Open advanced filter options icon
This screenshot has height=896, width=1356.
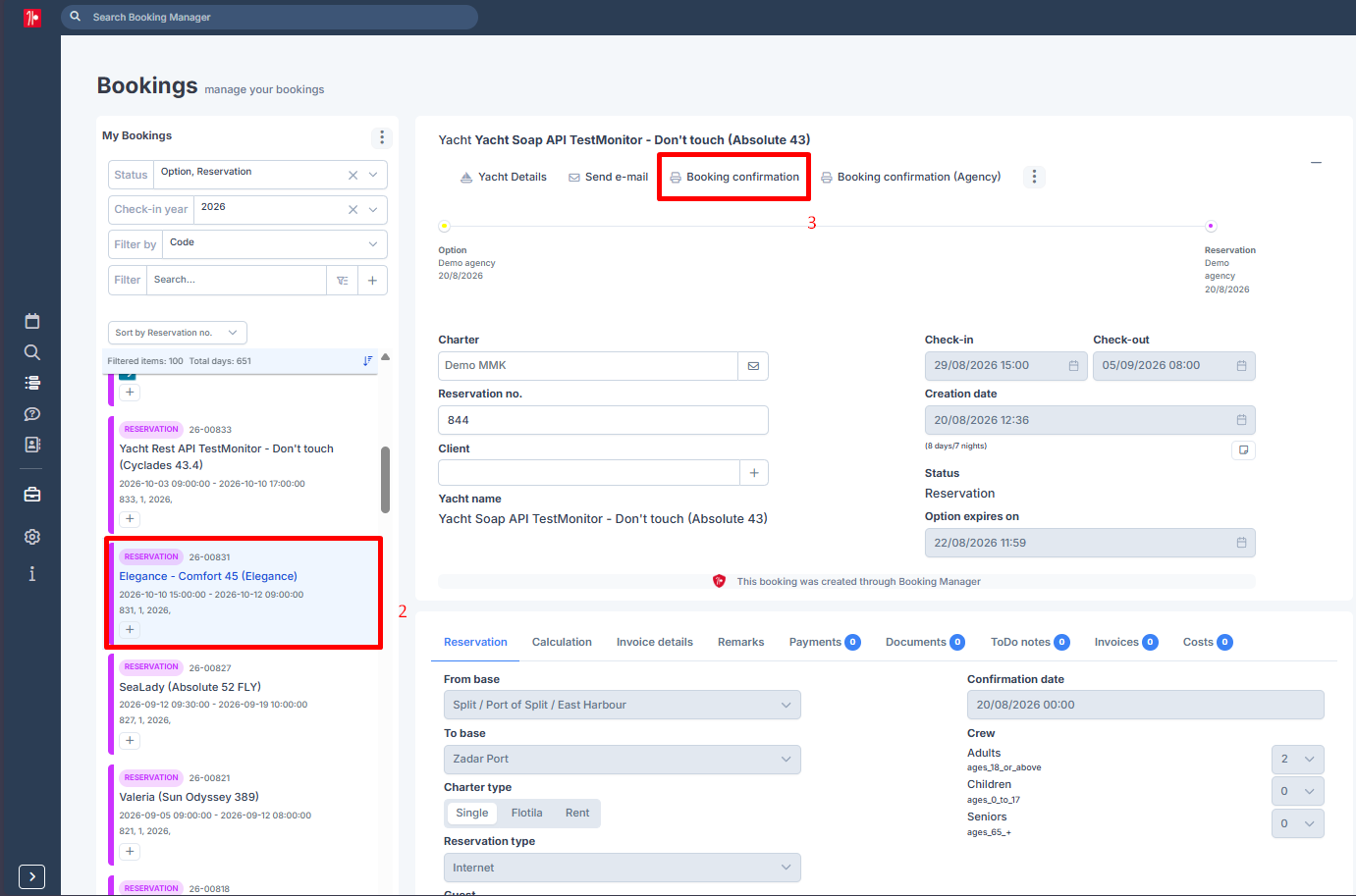tap(343, 281)
